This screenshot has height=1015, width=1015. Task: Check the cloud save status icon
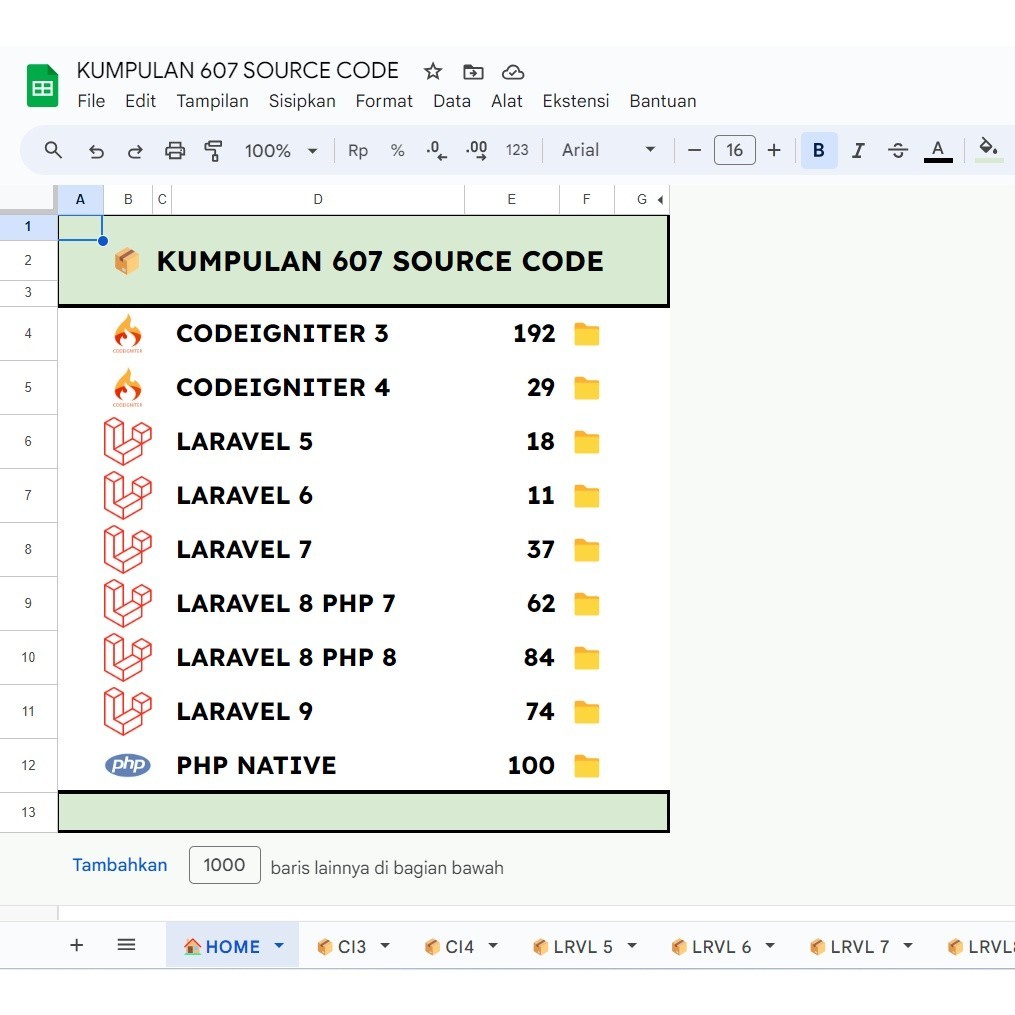(x=513, y=72)
